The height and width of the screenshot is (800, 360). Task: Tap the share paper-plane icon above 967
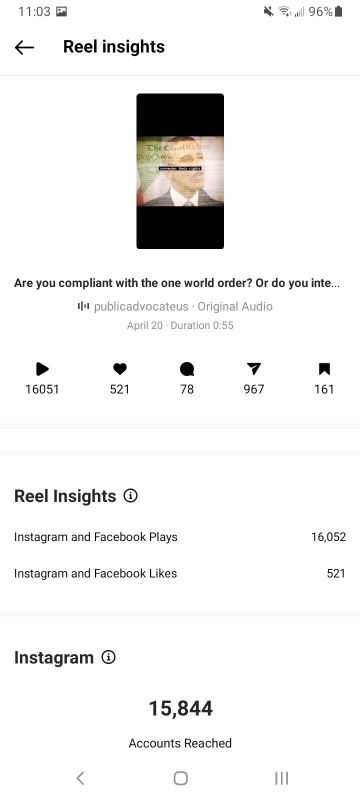coord(253,369)
